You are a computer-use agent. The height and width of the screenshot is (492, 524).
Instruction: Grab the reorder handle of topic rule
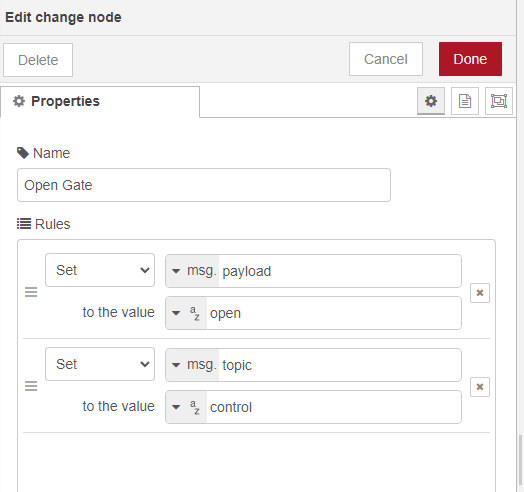(x=31, y=386)
